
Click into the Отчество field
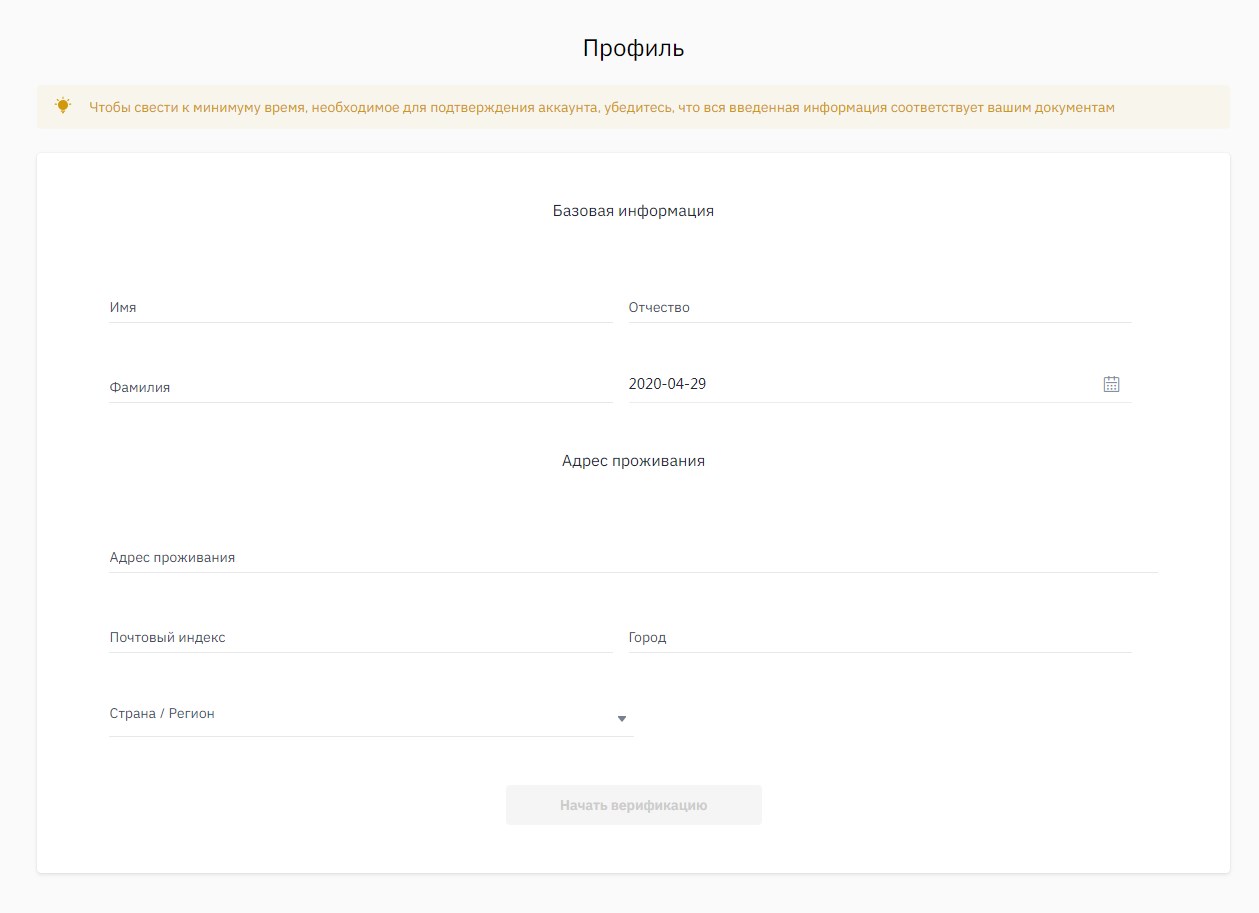[x=879, y=308]
